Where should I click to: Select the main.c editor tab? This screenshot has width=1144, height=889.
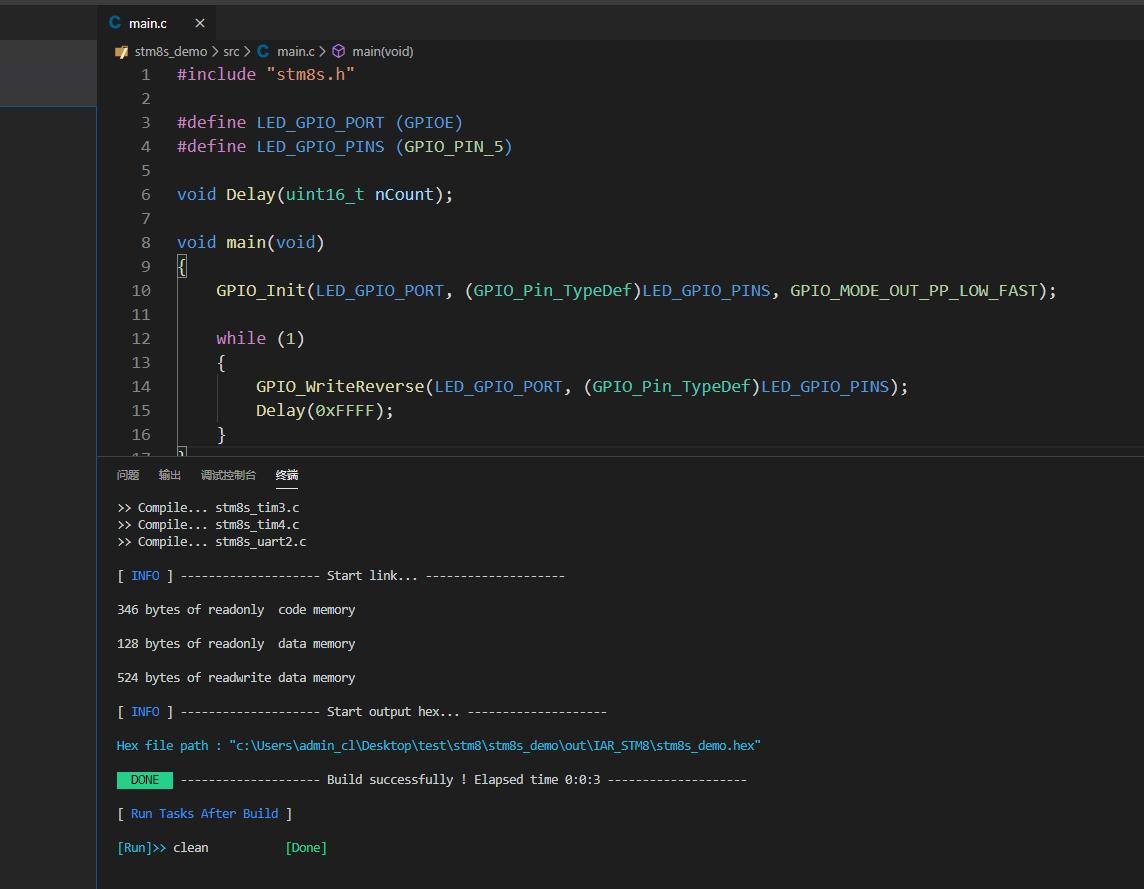pyautogui.click(x=148, y=23)
